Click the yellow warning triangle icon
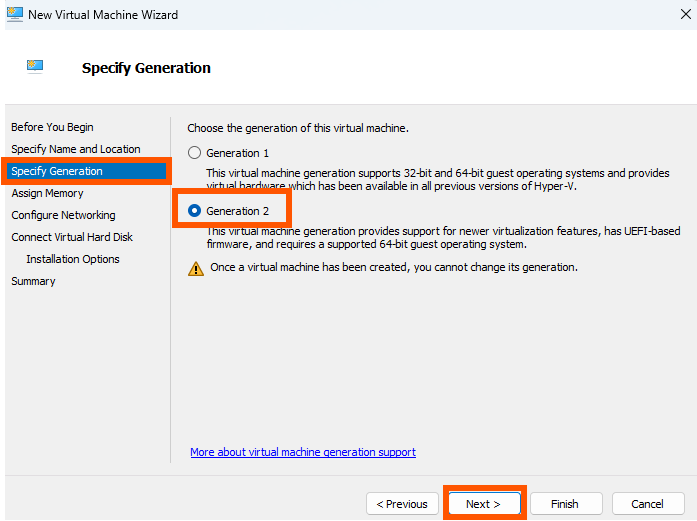697x521 pixels. click(196, 269)
